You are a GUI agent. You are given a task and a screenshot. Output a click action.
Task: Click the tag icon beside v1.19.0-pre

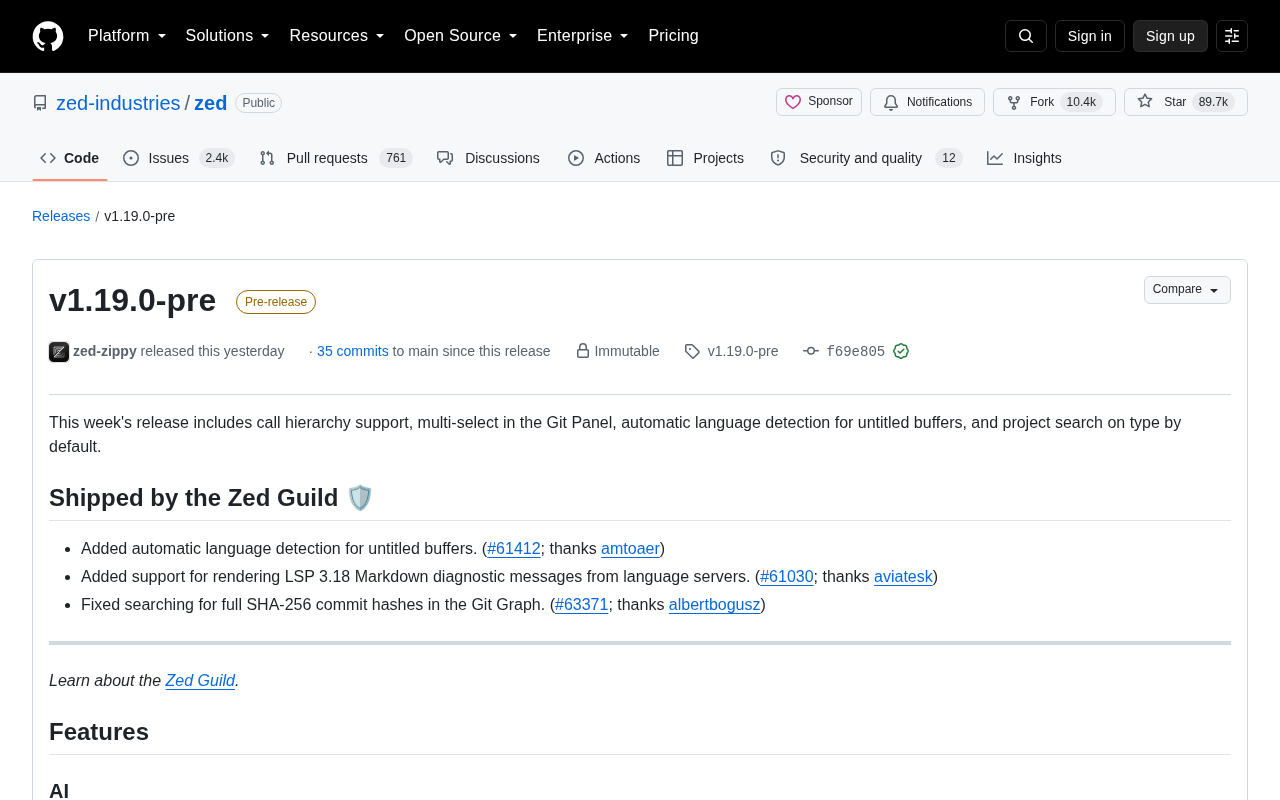[692, 351]
